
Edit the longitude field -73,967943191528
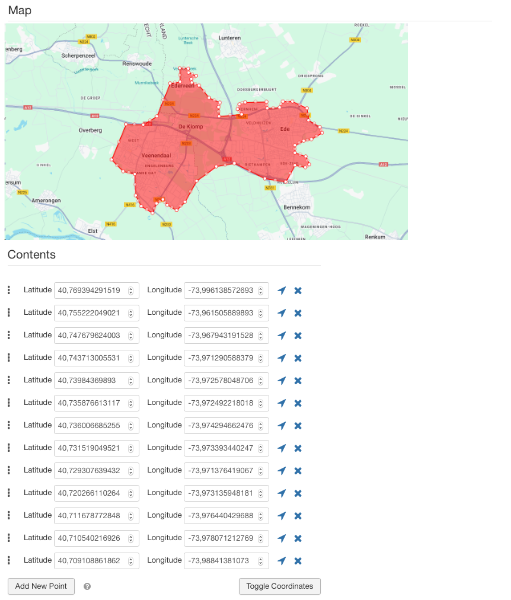pyautogui.click(x=226, y=336)
